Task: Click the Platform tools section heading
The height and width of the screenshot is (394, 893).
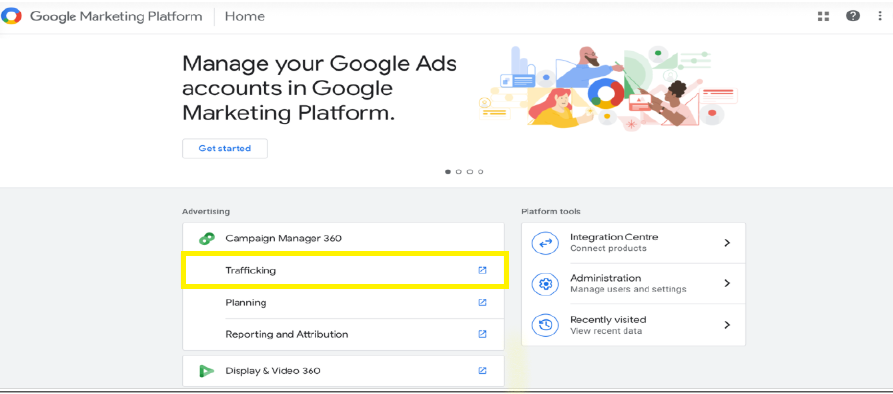Action: click(x=551, y=211)
